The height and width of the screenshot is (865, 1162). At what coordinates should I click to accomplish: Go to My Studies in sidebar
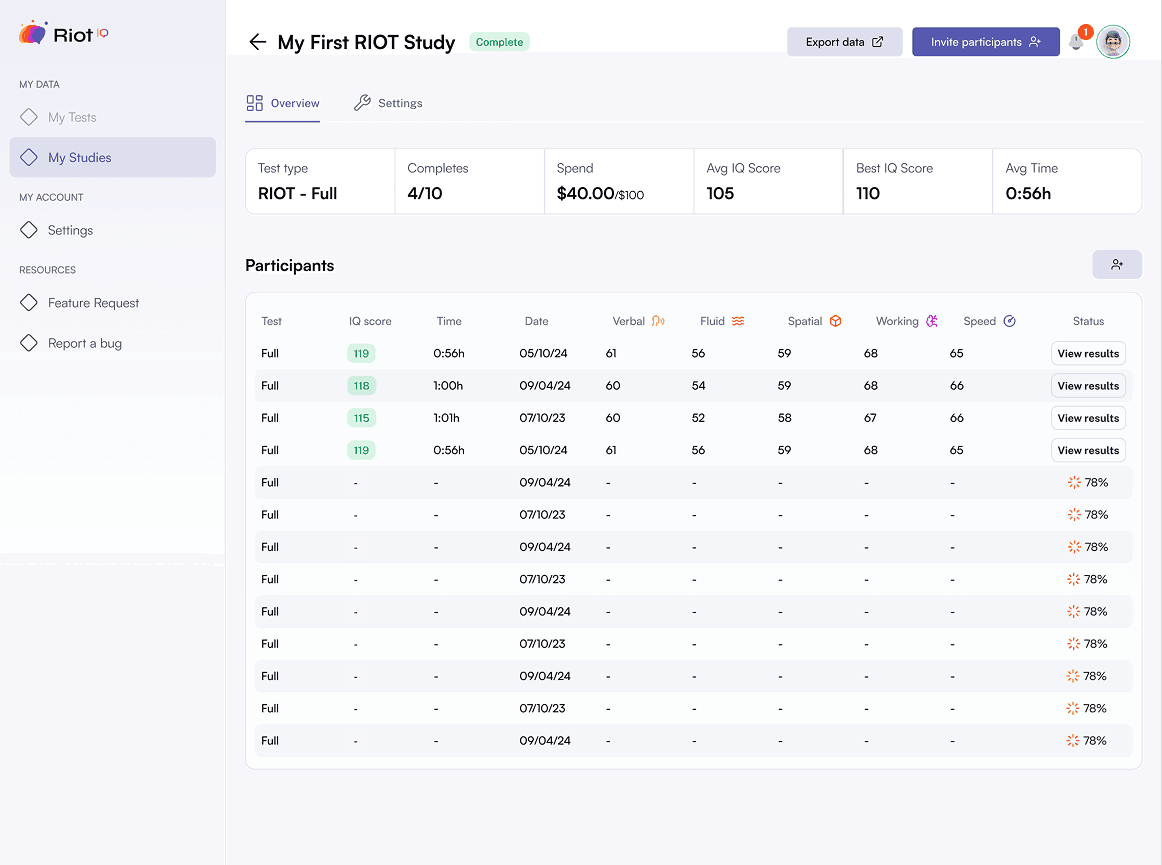click(80, 157)
